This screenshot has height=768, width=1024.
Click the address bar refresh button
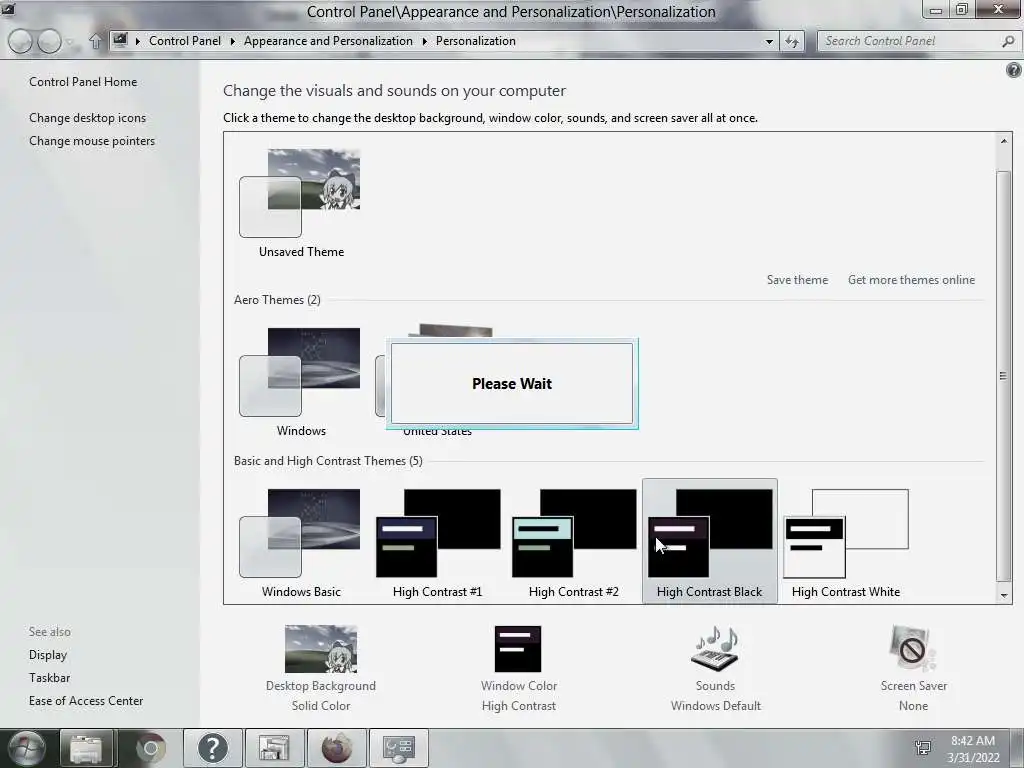click(x=792, y=41)
